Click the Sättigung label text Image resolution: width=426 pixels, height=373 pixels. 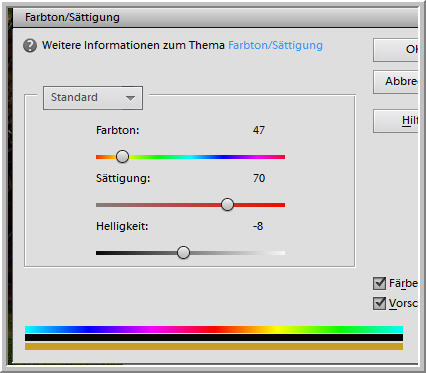point(123,179)
